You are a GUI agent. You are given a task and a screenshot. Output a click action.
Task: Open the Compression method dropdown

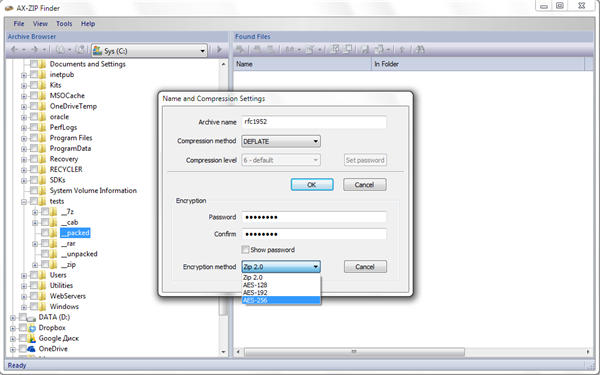[x=281, y=141]
